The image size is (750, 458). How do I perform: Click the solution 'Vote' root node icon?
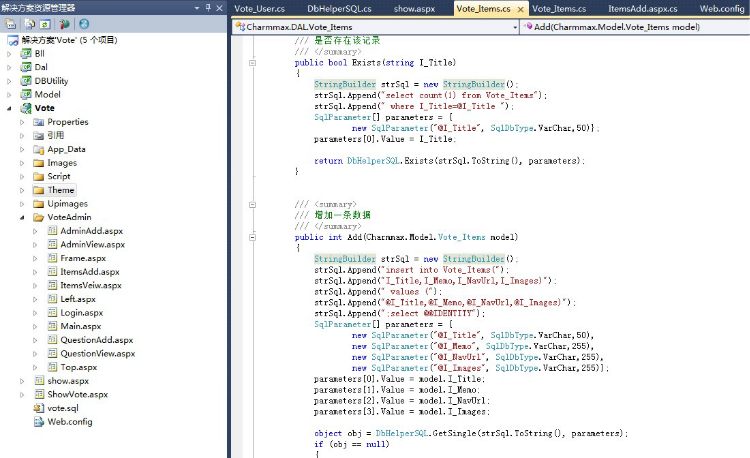tap(13, 40)
